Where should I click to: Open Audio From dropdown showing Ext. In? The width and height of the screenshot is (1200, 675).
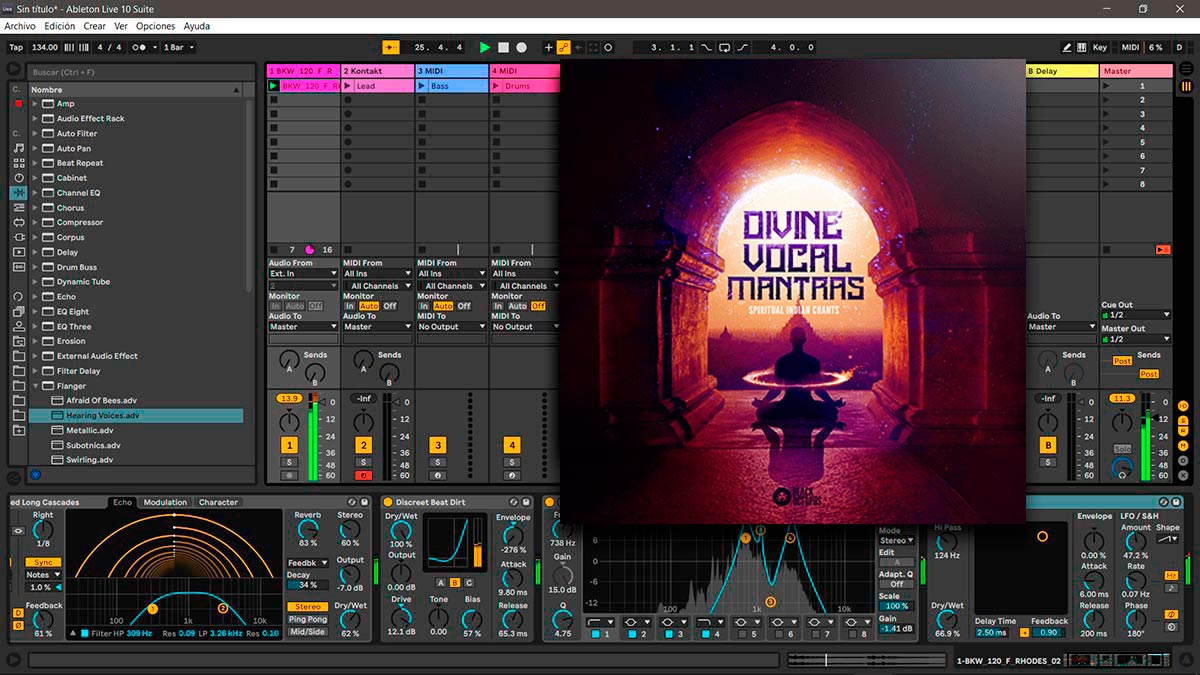coord(303,273)
